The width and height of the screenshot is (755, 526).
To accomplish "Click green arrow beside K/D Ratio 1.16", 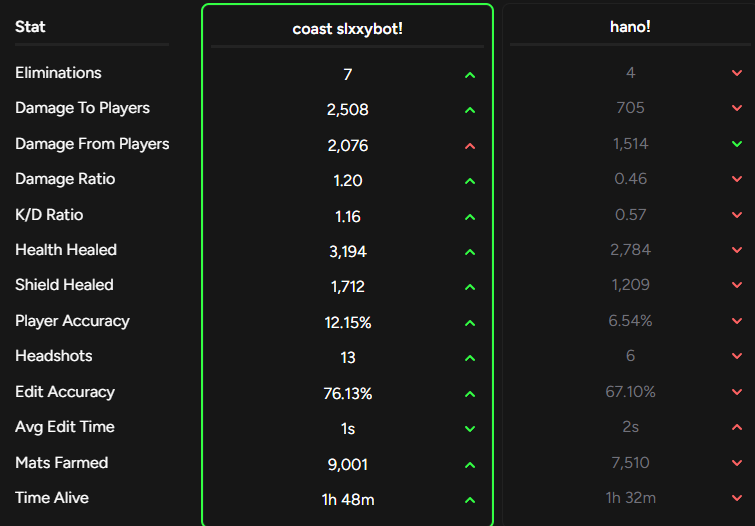I will 470,217.
